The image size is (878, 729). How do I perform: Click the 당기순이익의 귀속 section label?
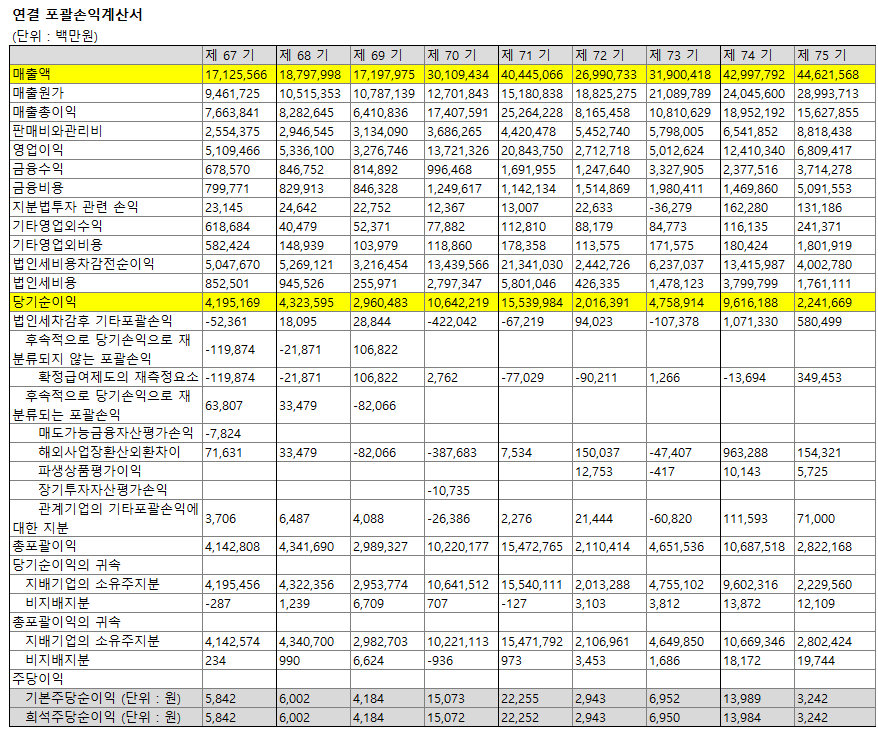[66, 566]
